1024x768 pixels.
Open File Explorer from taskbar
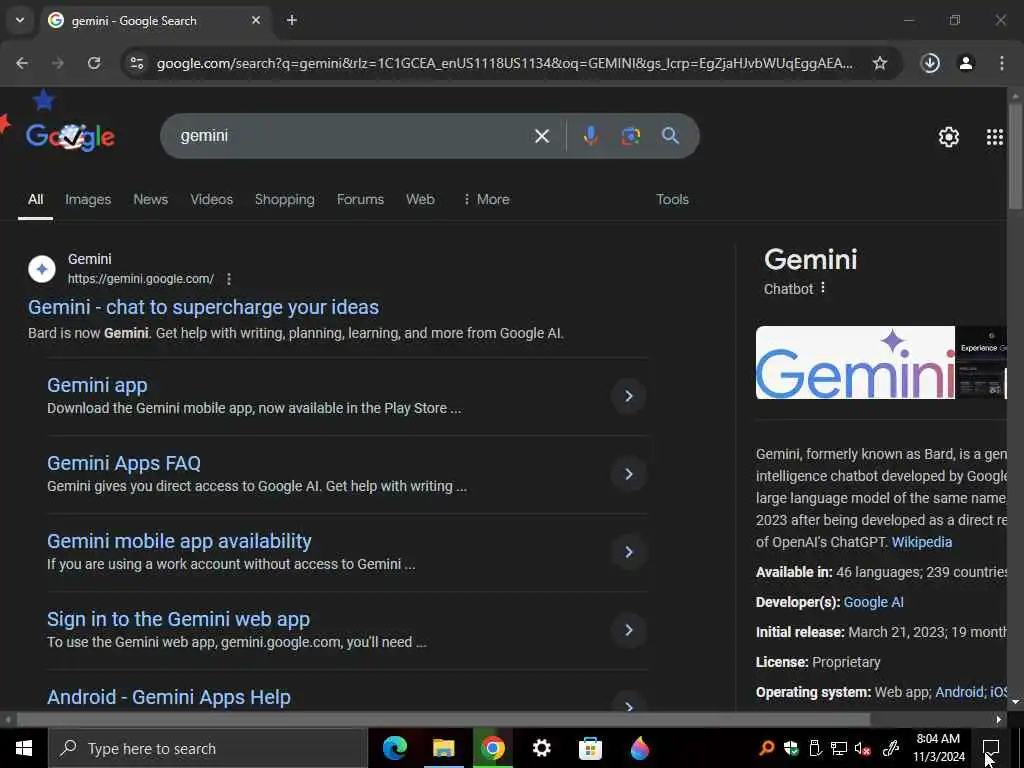tap(443, 748)
